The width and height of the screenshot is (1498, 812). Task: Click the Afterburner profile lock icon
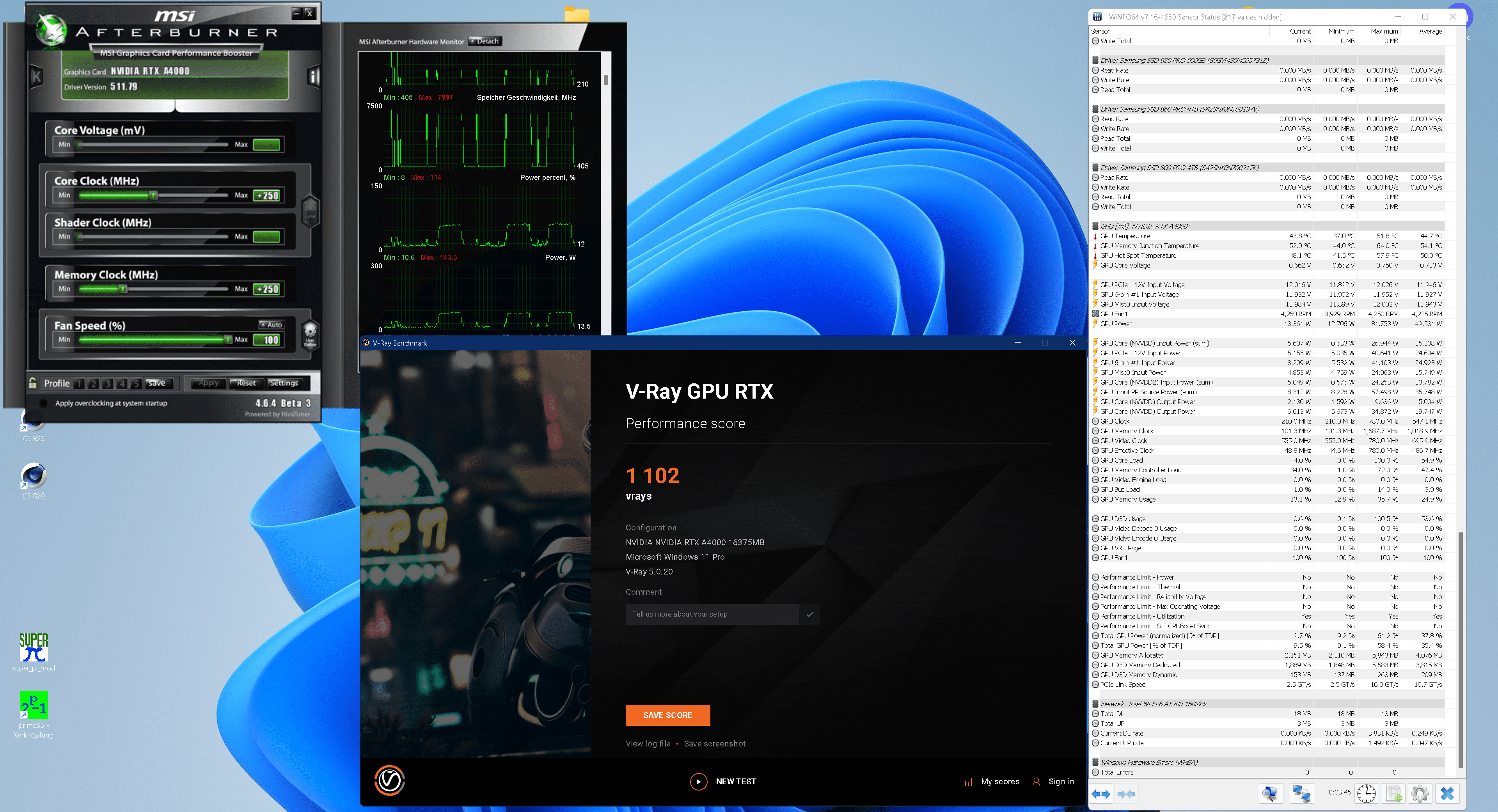coord(33,383)
